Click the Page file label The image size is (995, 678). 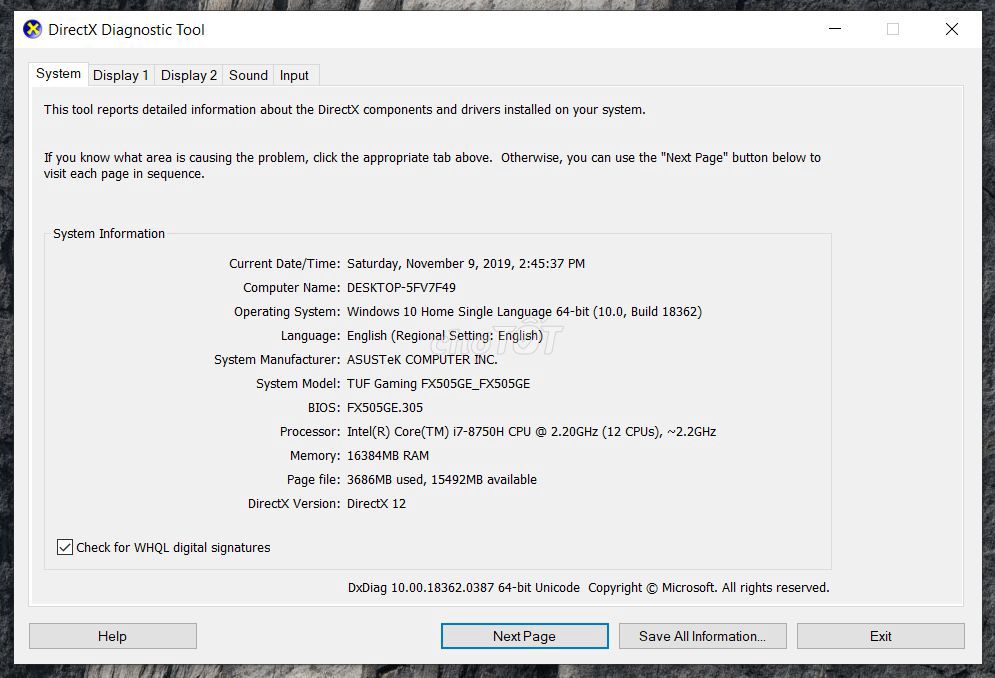tap(313, 479)
